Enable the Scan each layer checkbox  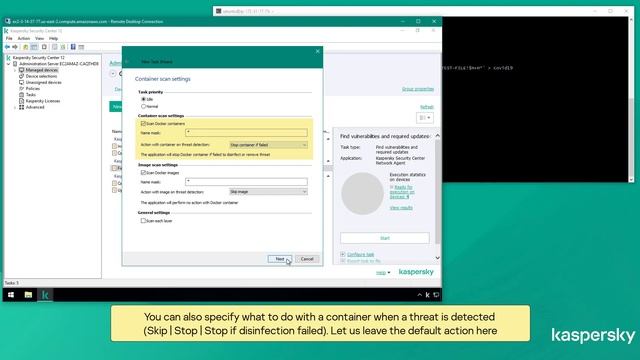coord(143,221)
